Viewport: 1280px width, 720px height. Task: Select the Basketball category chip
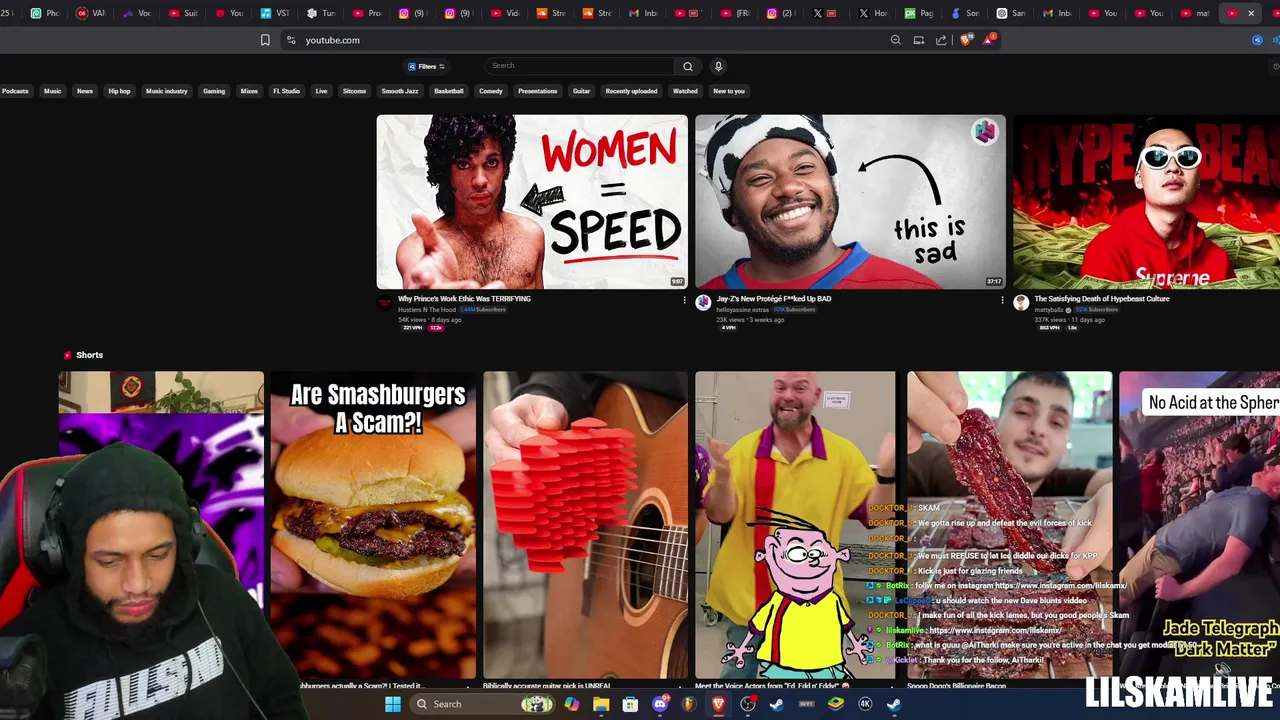coord(449,91)
